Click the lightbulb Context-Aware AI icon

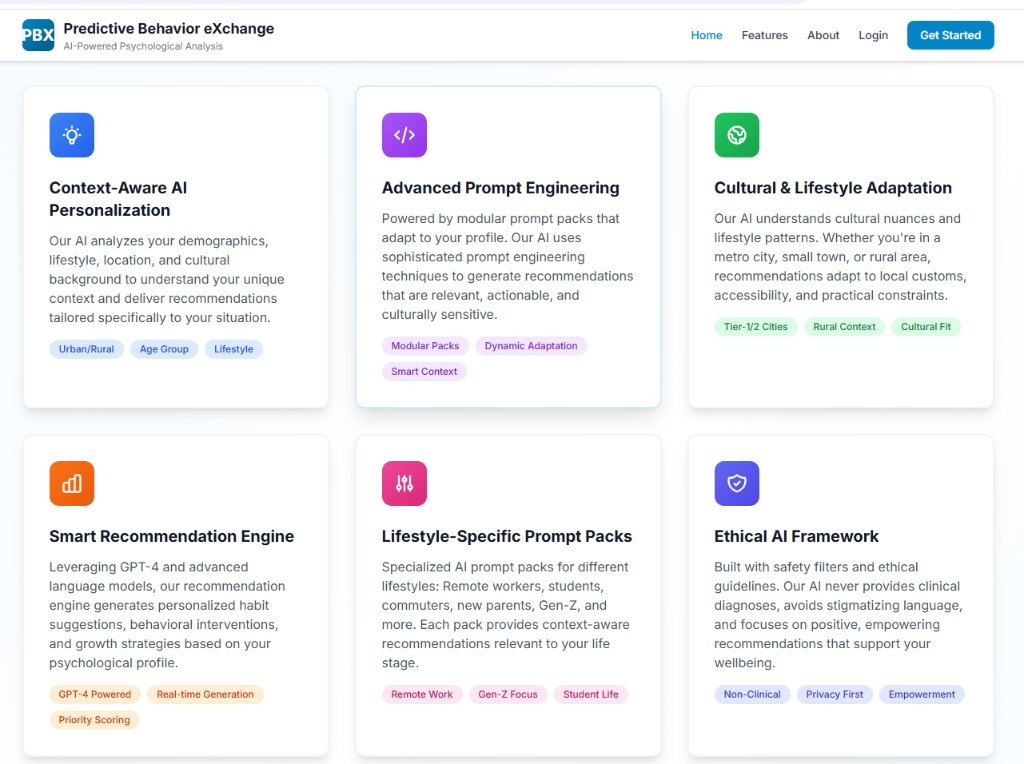(x=72, y=135)
